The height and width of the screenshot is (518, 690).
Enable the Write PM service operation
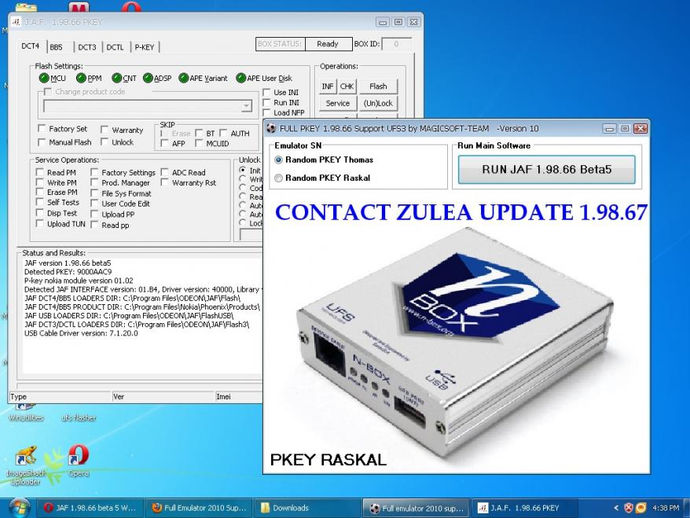point(40,182)
